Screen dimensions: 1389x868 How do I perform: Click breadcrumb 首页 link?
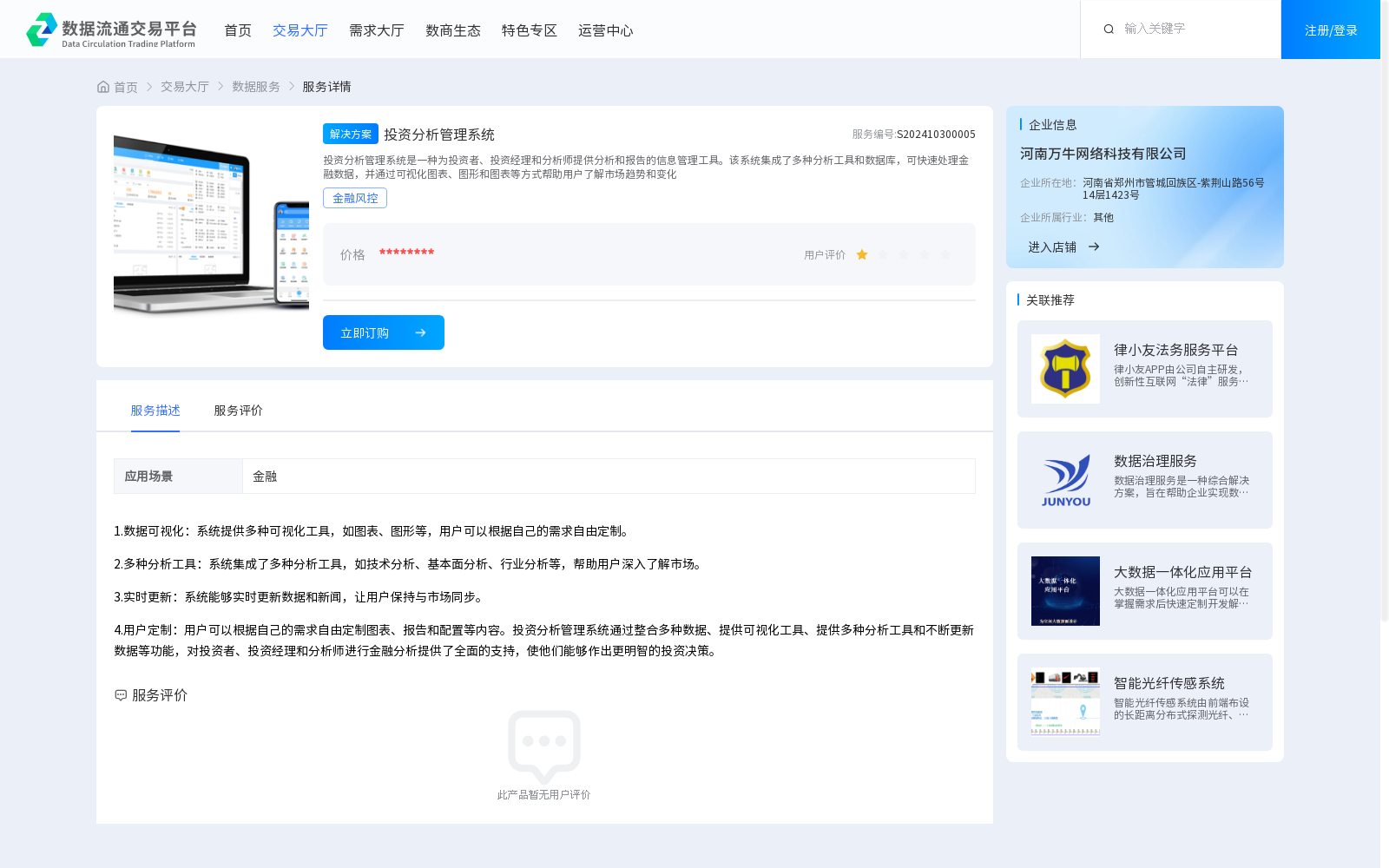pos(126,87)
